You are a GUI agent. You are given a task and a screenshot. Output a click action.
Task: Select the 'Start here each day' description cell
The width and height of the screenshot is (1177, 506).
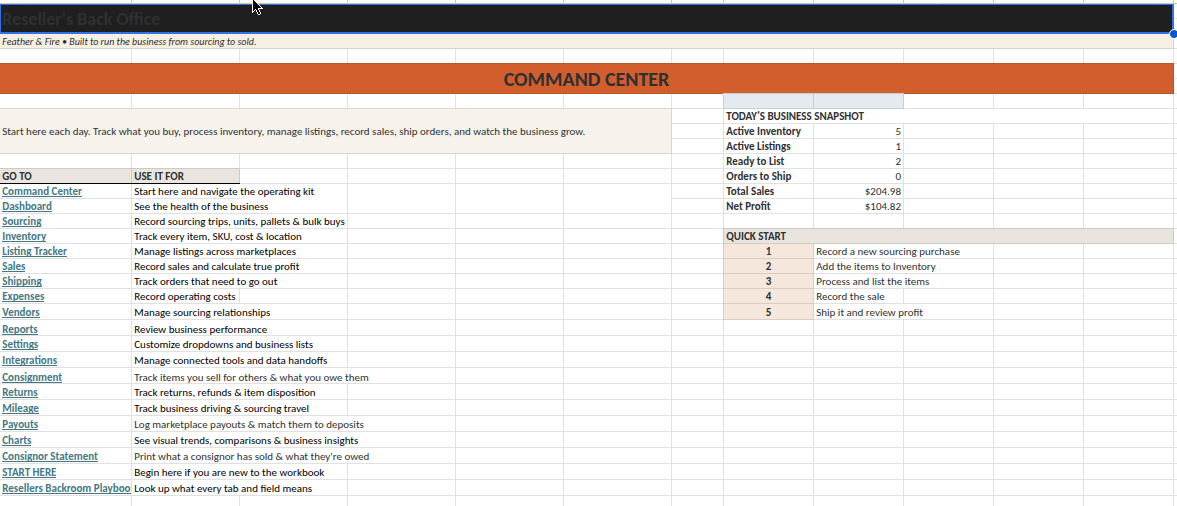(335, 131)
